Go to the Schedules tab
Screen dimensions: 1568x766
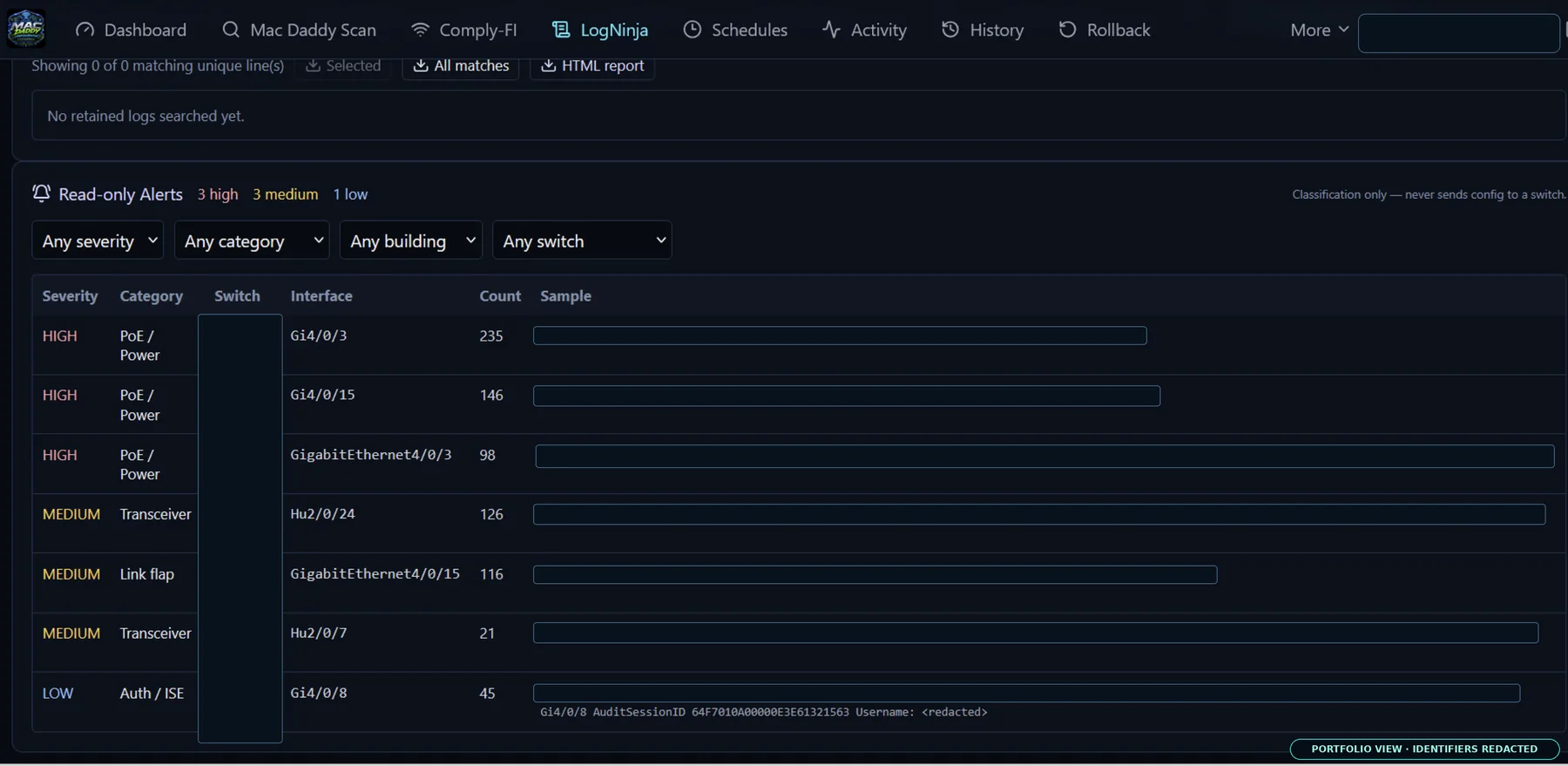(735, 30)
